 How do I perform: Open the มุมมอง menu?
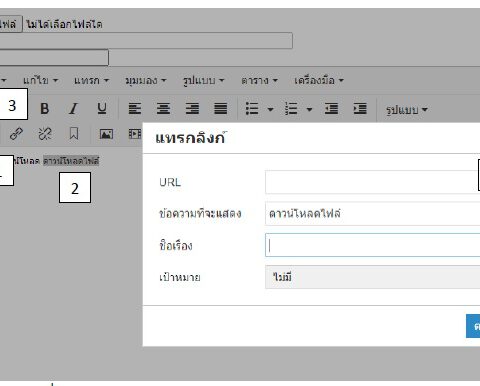coord(146,80)
